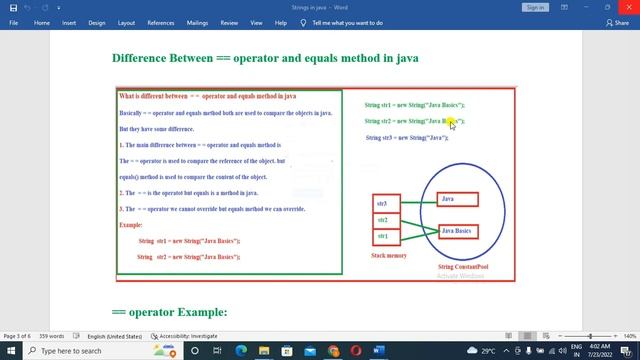Open the network icon in system tray

[x=552, y=351]
